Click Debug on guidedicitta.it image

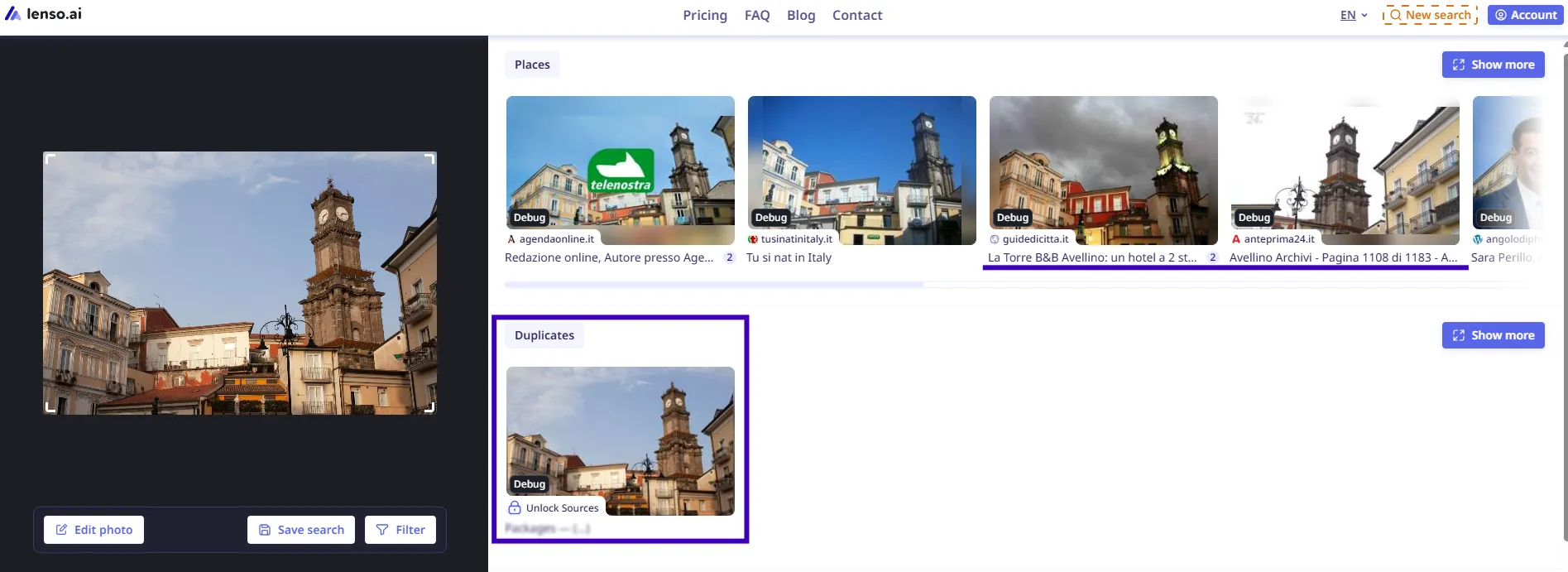click(1013, 218)
